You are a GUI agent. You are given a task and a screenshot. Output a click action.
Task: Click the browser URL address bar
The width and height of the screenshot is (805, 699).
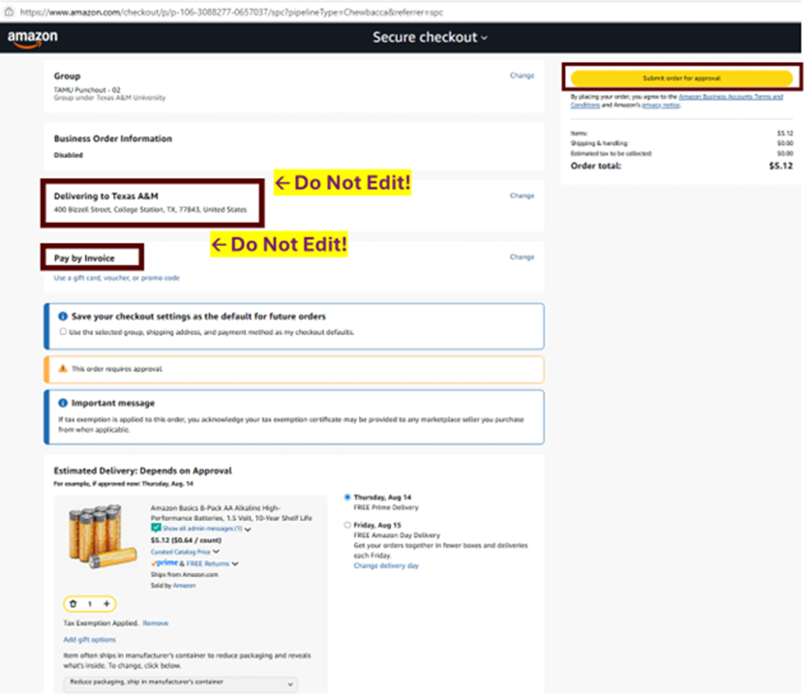pos(300,10)
